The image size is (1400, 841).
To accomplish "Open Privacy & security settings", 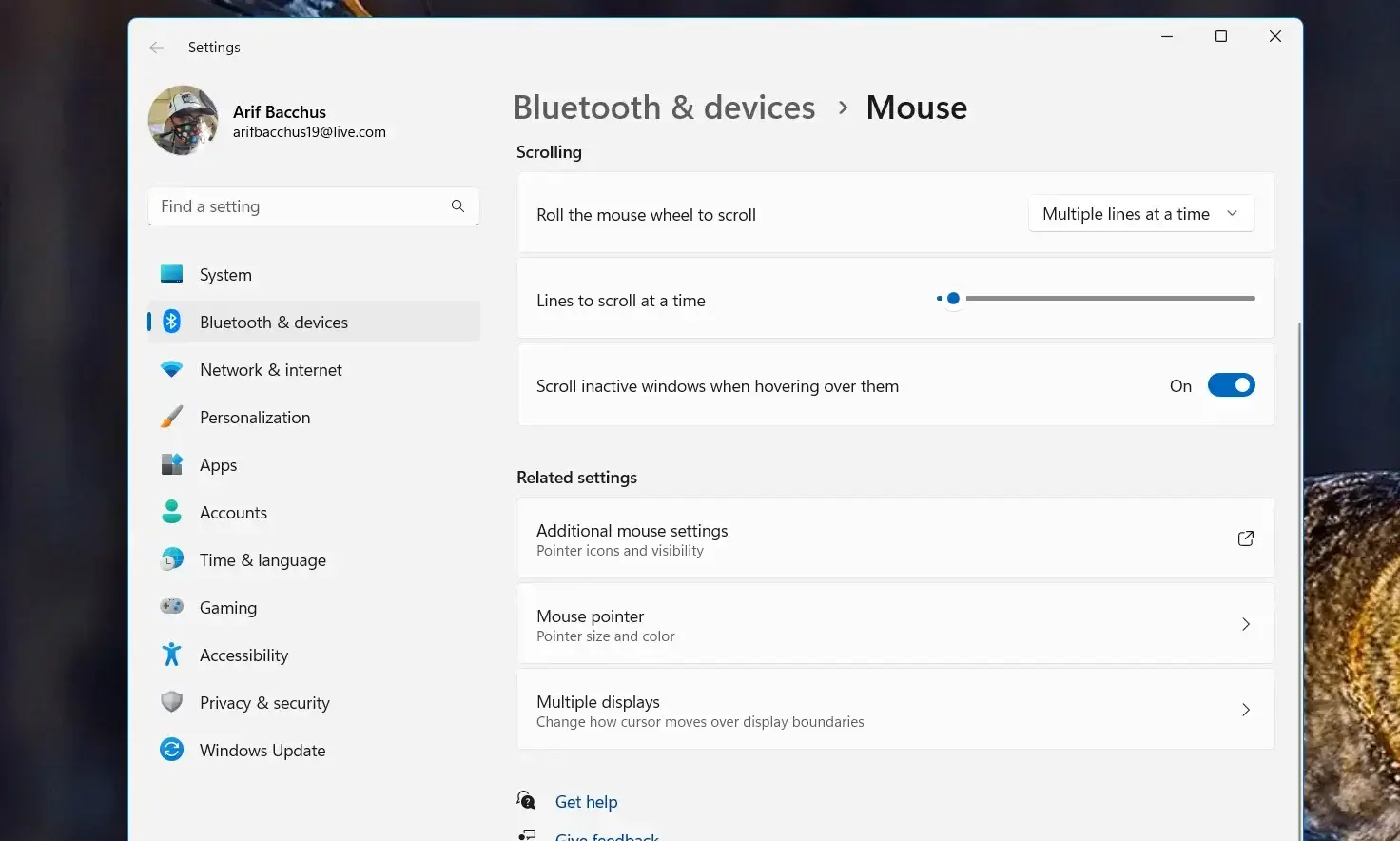I will [314, 702].
